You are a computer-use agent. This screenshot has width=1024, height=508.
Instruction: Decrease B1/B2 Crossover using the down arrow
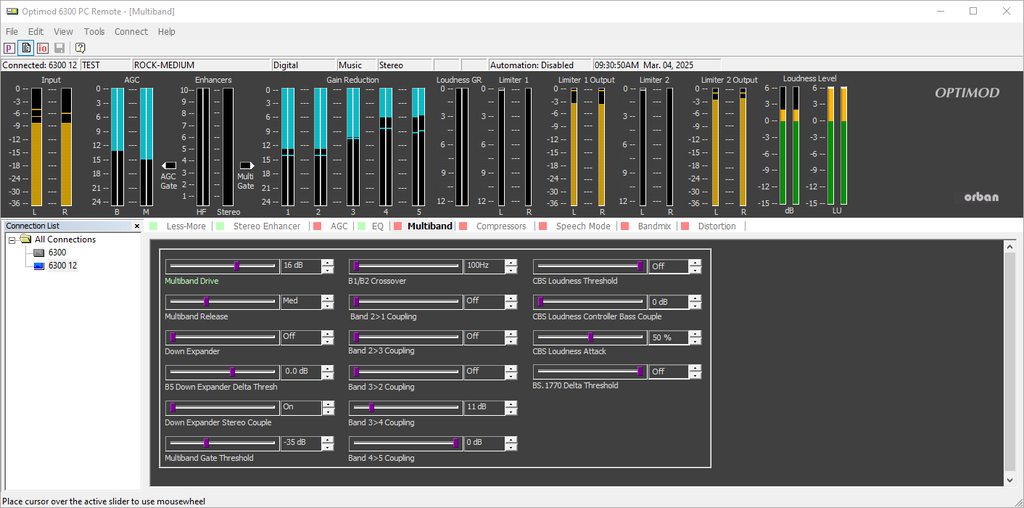[511, 270]
